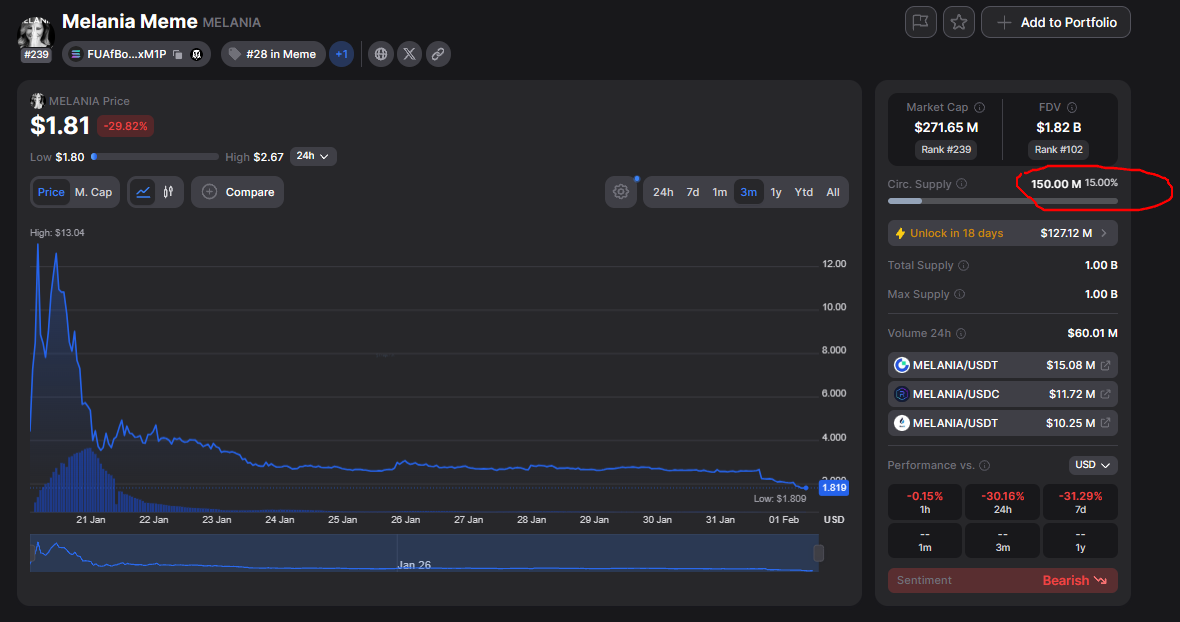Click Rank #239 badge
The width and height of the screenshot is (1180, 622).
click(x=946, y=150)
